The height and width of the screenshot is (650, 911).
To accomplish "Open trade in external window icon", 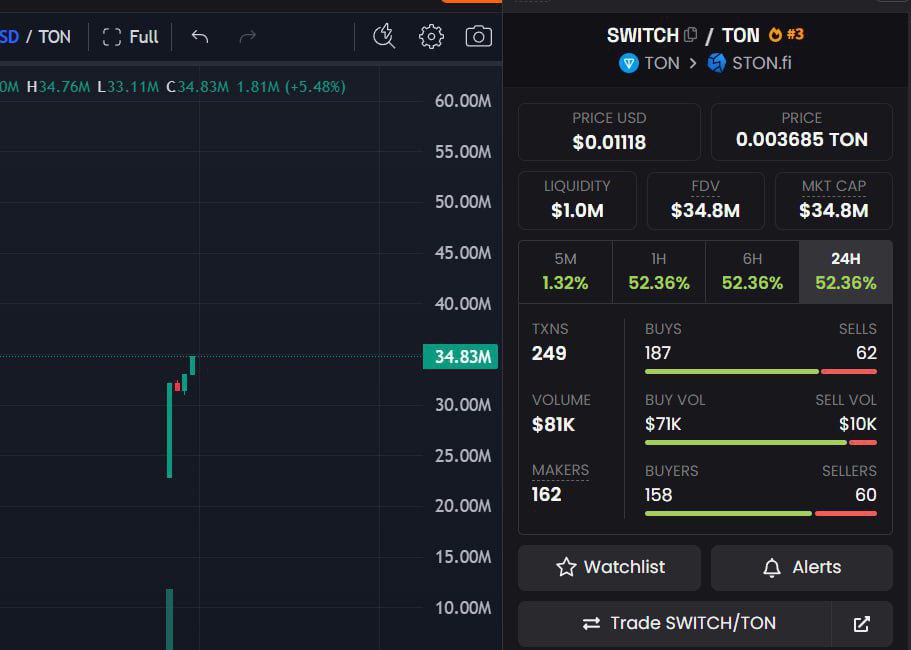I will 862,624.
